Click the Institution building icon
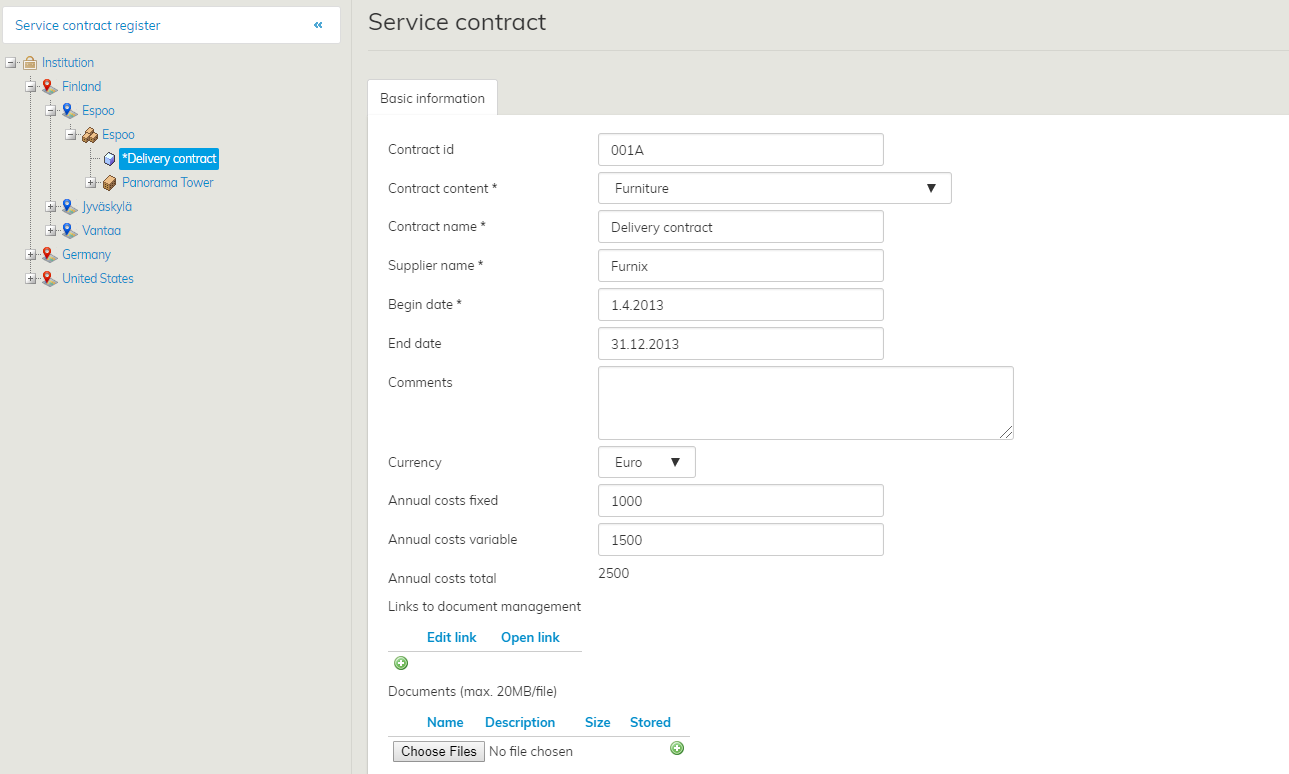The height and width of the screenshot is (774, 1289). tap(30, 63)
